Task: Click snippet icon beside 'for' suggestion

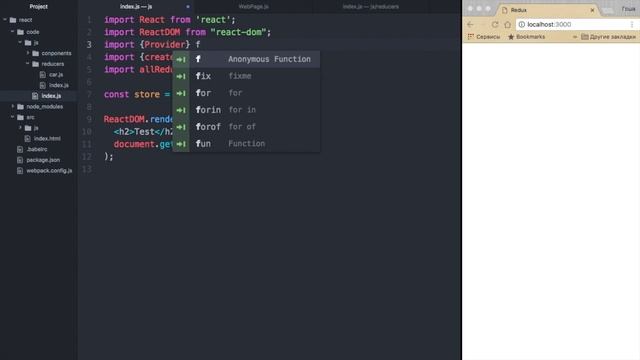Action: pyautogui.click(x=181, y=93)
